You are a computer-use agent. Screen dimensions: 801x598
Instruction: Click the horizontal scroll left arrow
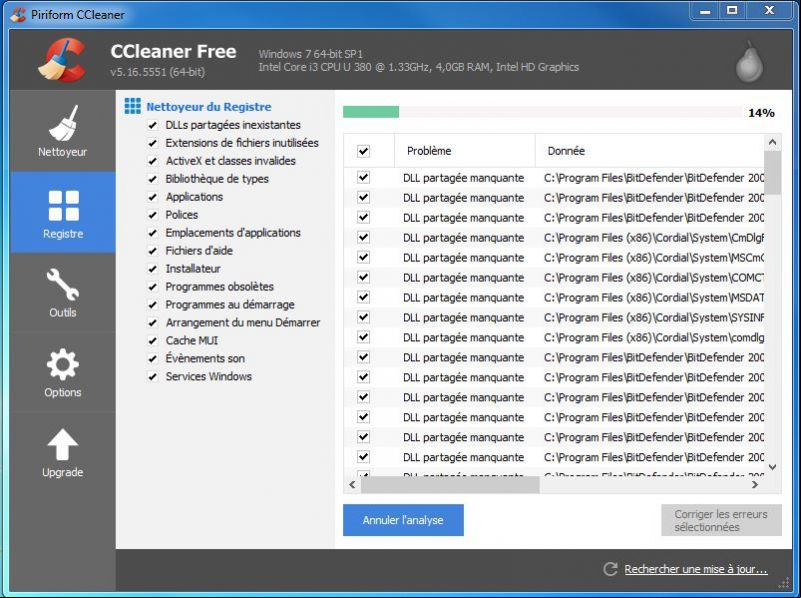point(352,485)
